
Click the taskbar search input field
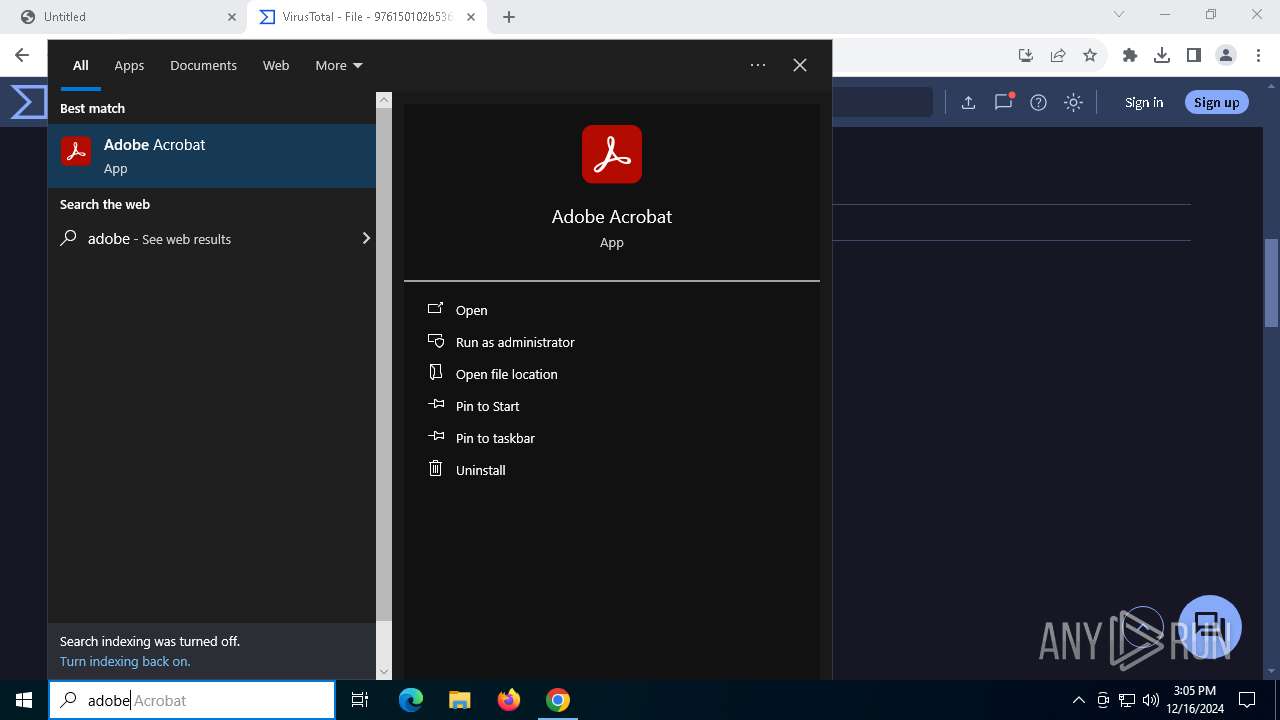click(x=192, y=700)
